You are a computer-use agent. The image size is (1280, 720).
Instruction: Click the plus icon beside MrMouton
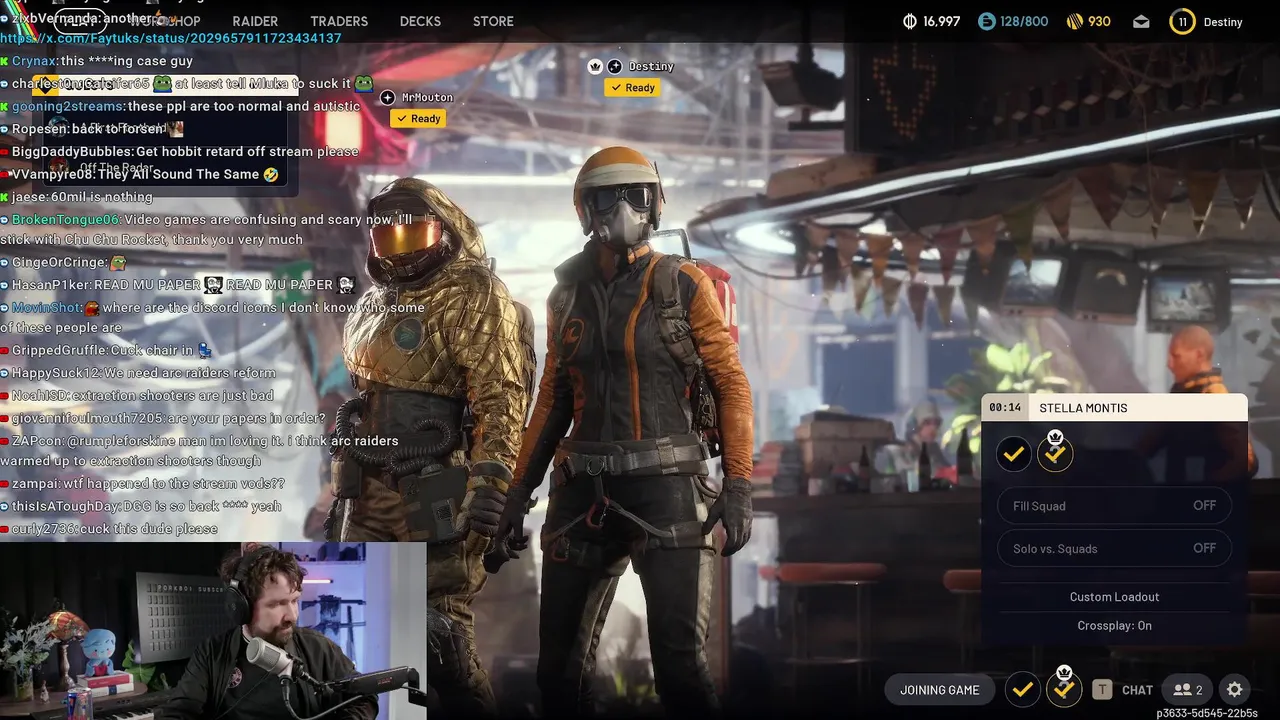pyautogui.click(x=388, y=97)
